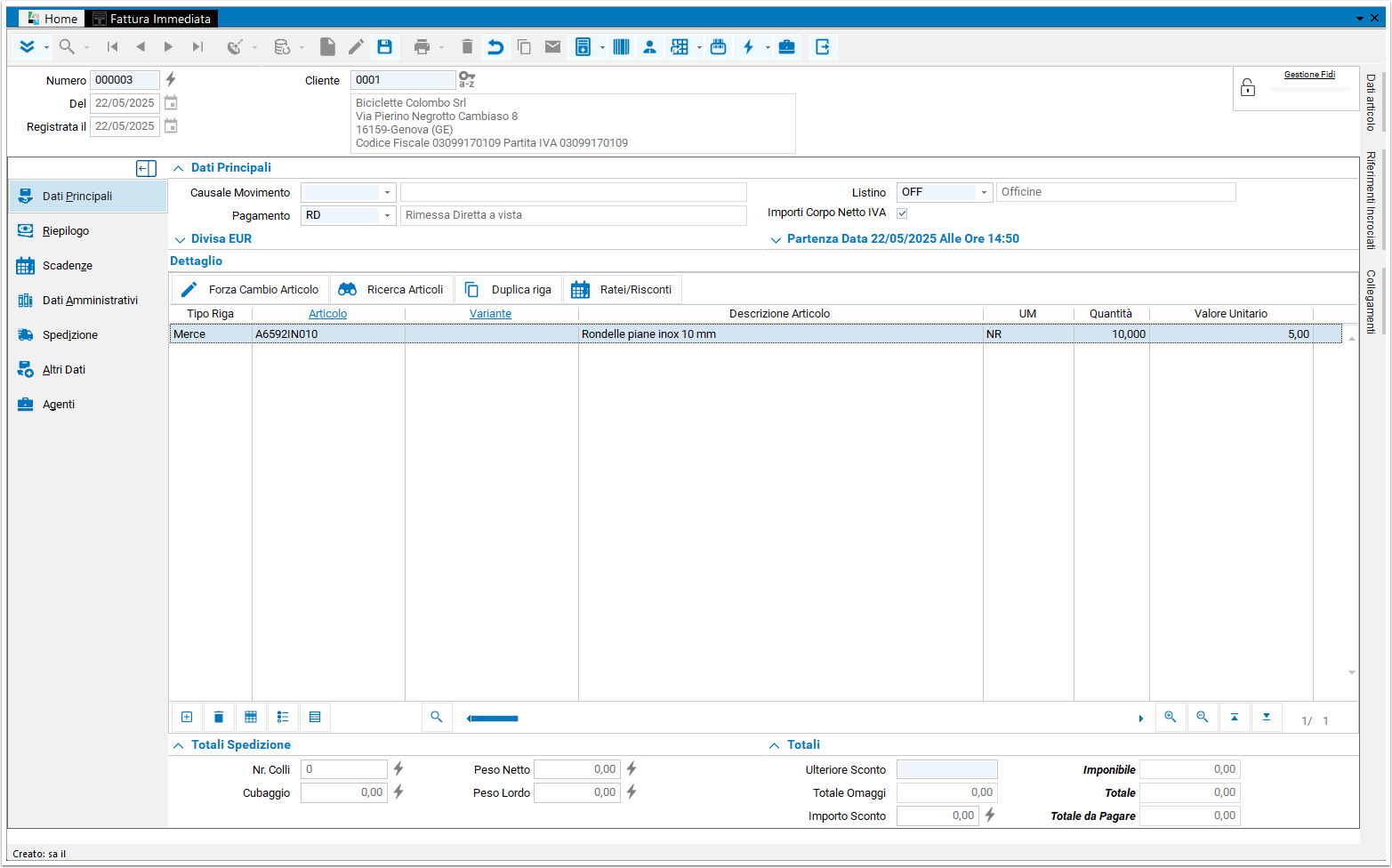Collapse the Totali section
Screen dimensions: 1392x868
click(x=775, y=745)
